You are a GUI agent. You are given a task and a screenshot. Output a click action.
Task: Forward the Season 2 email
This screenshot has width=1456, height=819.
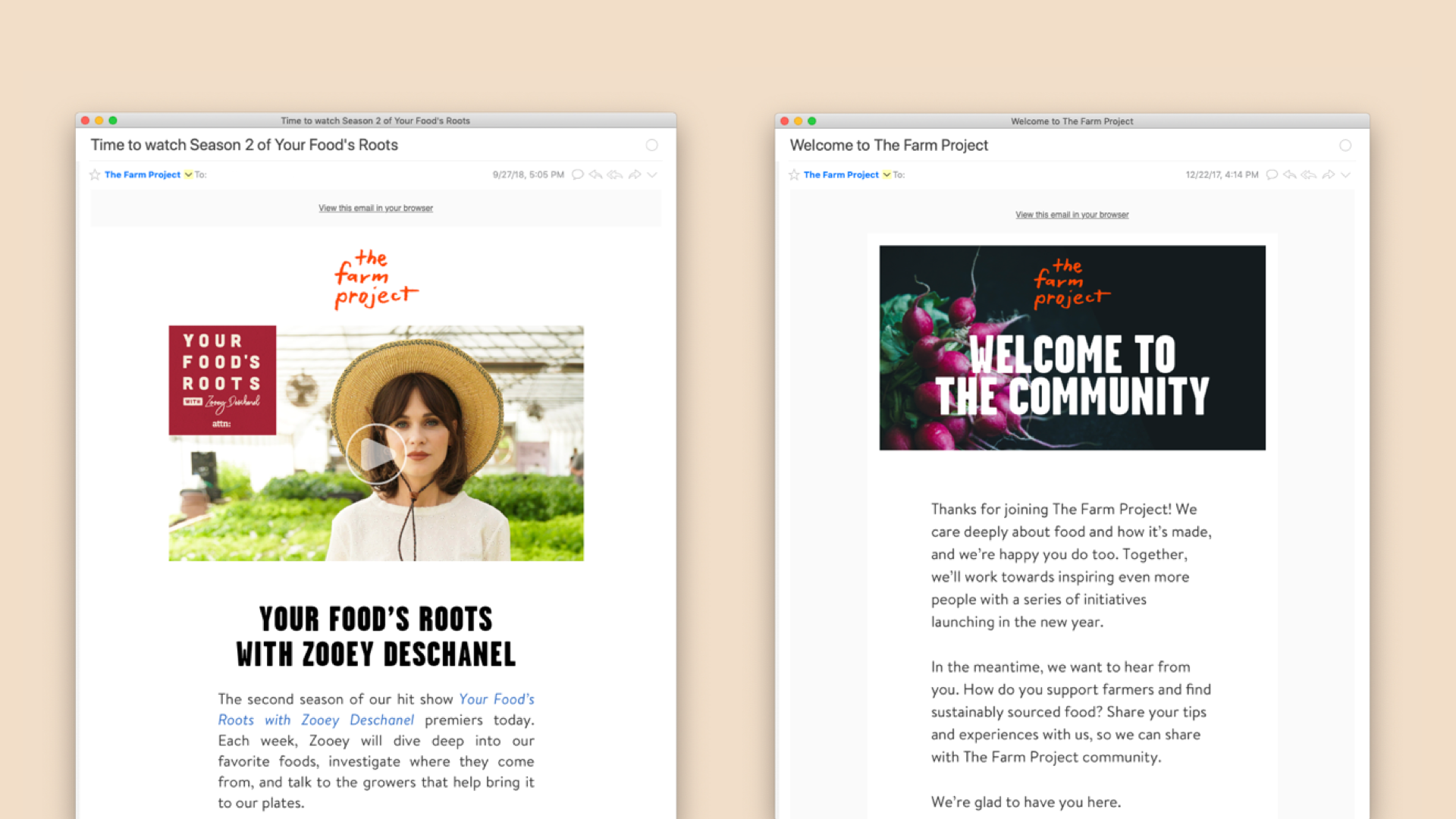(635, 174)
